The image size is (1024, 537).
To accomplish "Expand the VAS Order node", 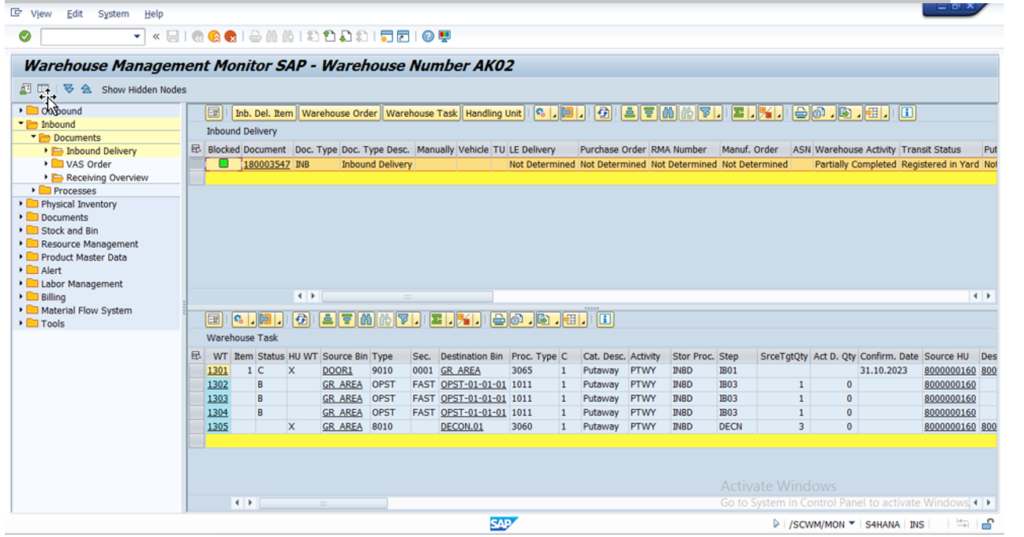I will pyautogui.click(x=46, y=163).
